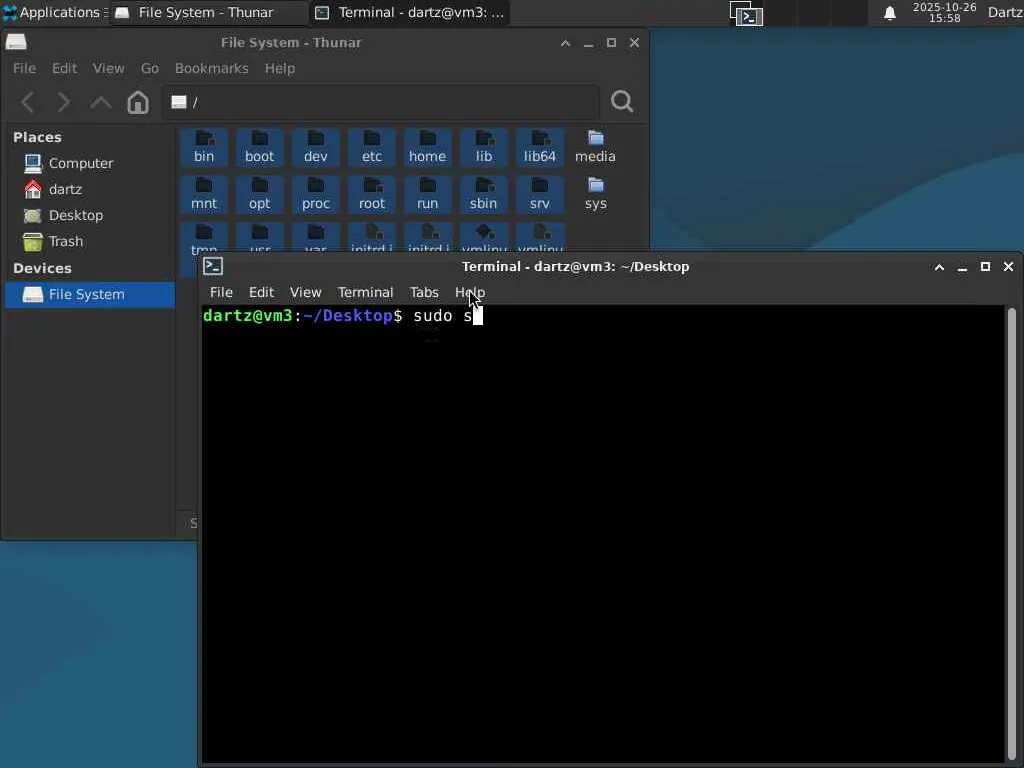Select the srv folder
Screen dimensions: 1024x768
(539, 194)
